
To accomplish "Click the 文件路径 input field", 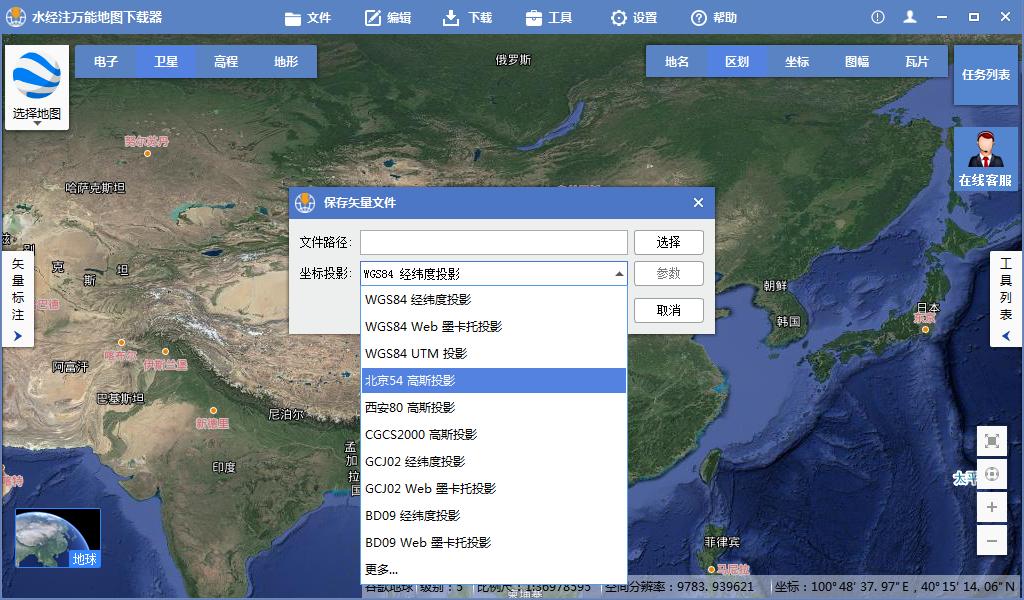I will (x=493, y=242).
